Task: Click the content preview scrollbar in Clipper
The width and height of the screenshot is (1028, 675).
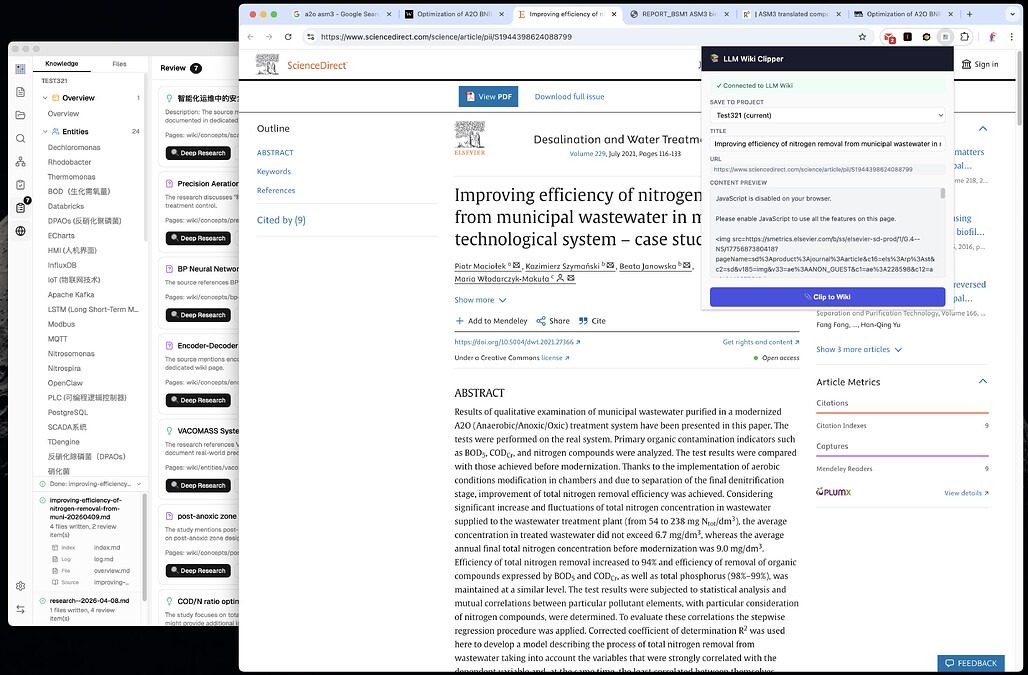Action: 943,193
